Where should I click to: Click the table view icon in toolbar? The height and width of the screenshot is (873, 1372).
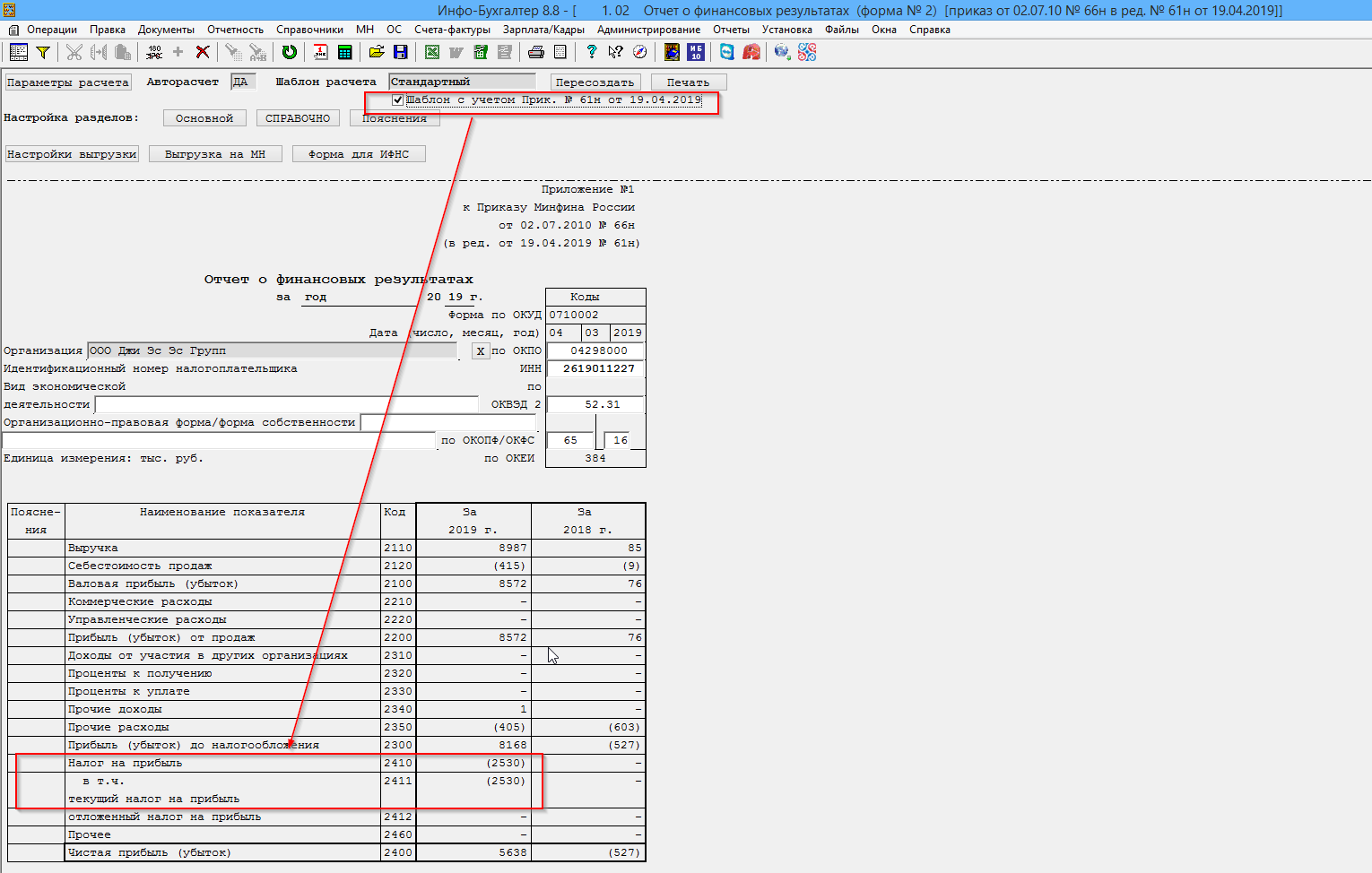pyautogui.click(x=18, y=52)
